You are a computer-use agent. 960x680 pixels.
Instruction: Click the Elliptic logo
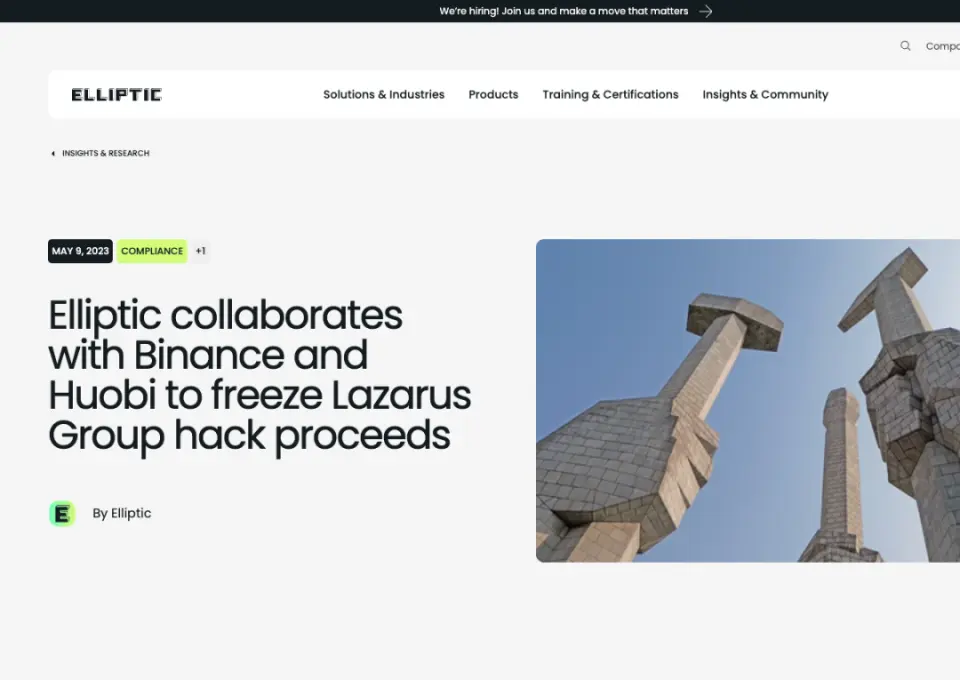point(116,95)
